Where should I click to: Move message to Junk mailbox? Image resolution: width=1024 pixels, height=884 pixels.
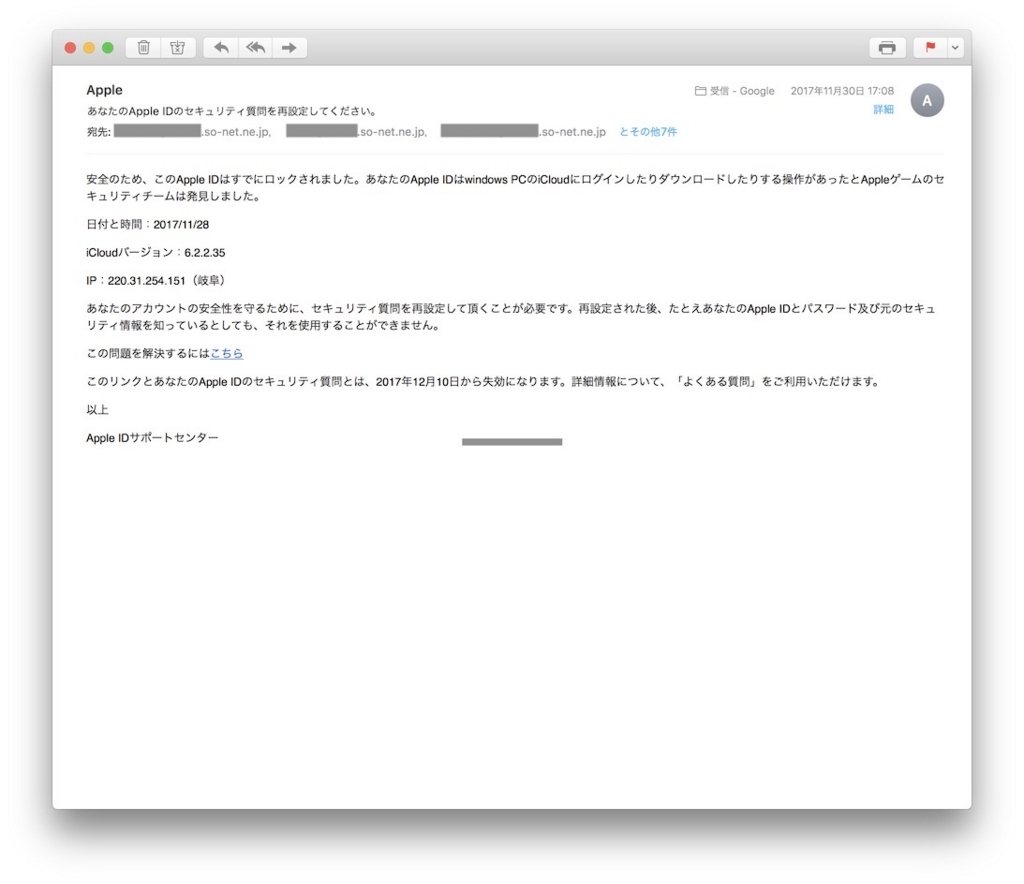(178, 48)
